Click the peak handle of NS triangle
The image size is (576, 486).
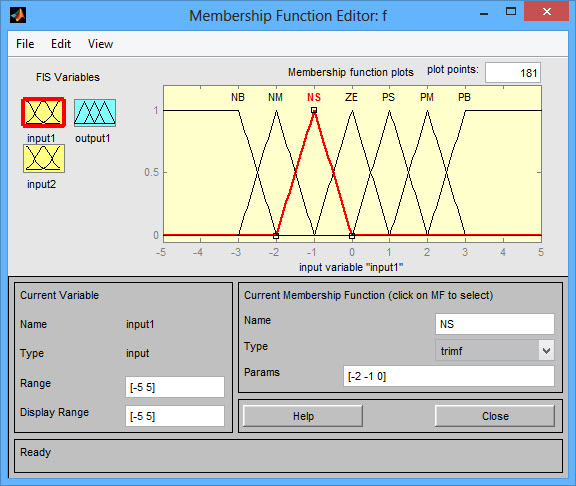coord(314,110)
